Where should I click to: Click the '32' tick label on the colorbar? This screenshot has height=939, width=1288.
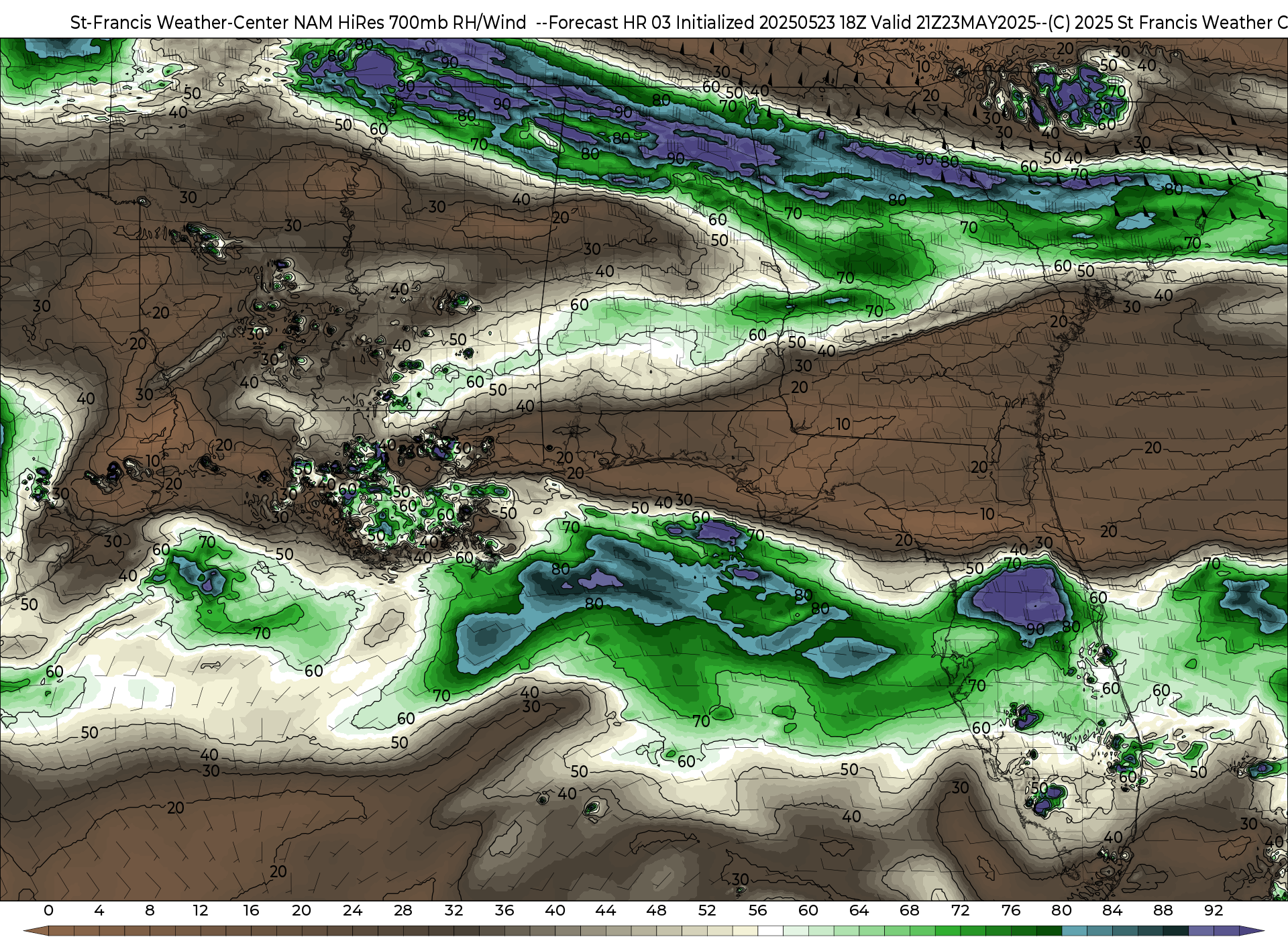pyautogui.click(x=453, y=910)
